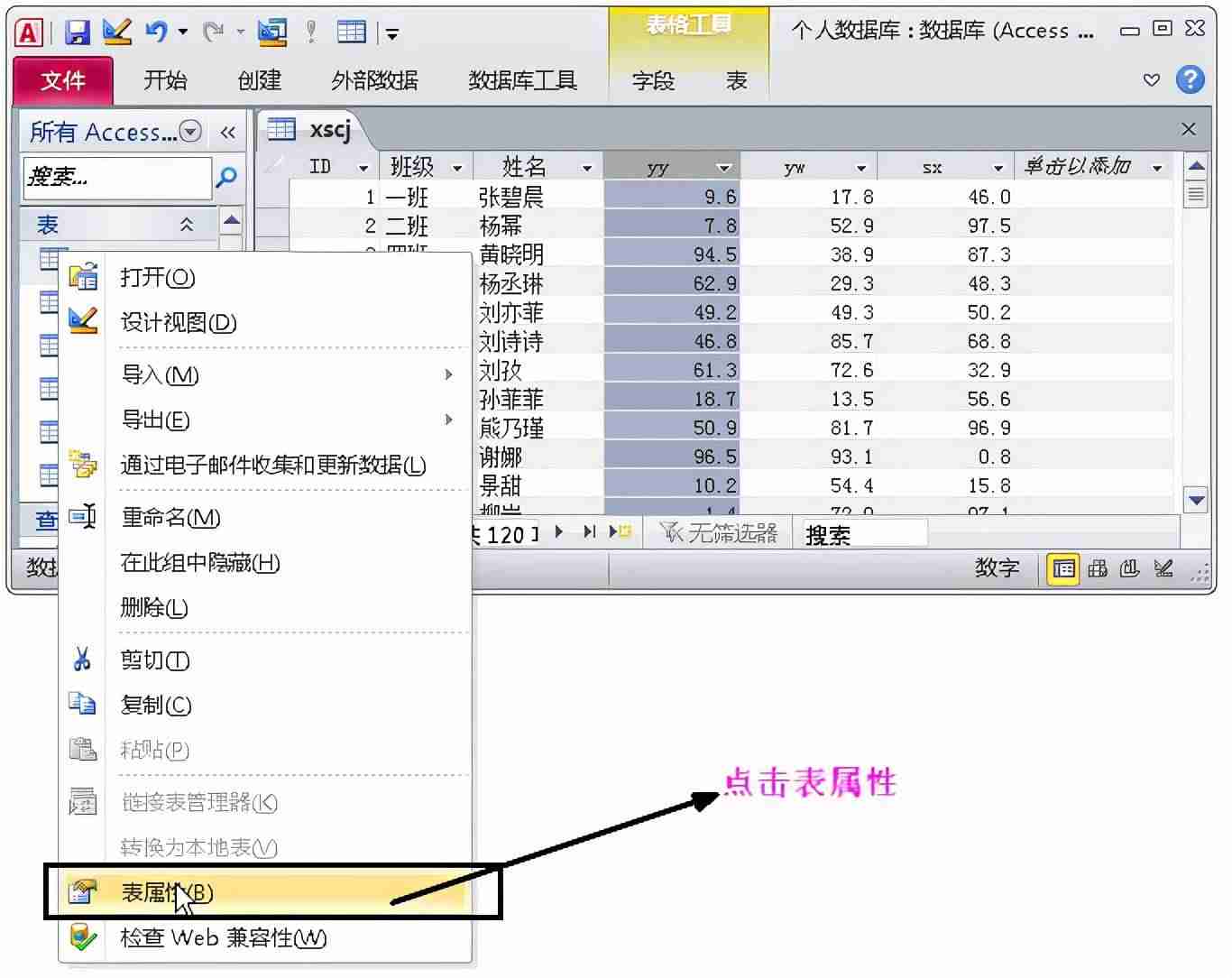
Task: Select the yy cell 94.5
Action: tap(672, 254)
